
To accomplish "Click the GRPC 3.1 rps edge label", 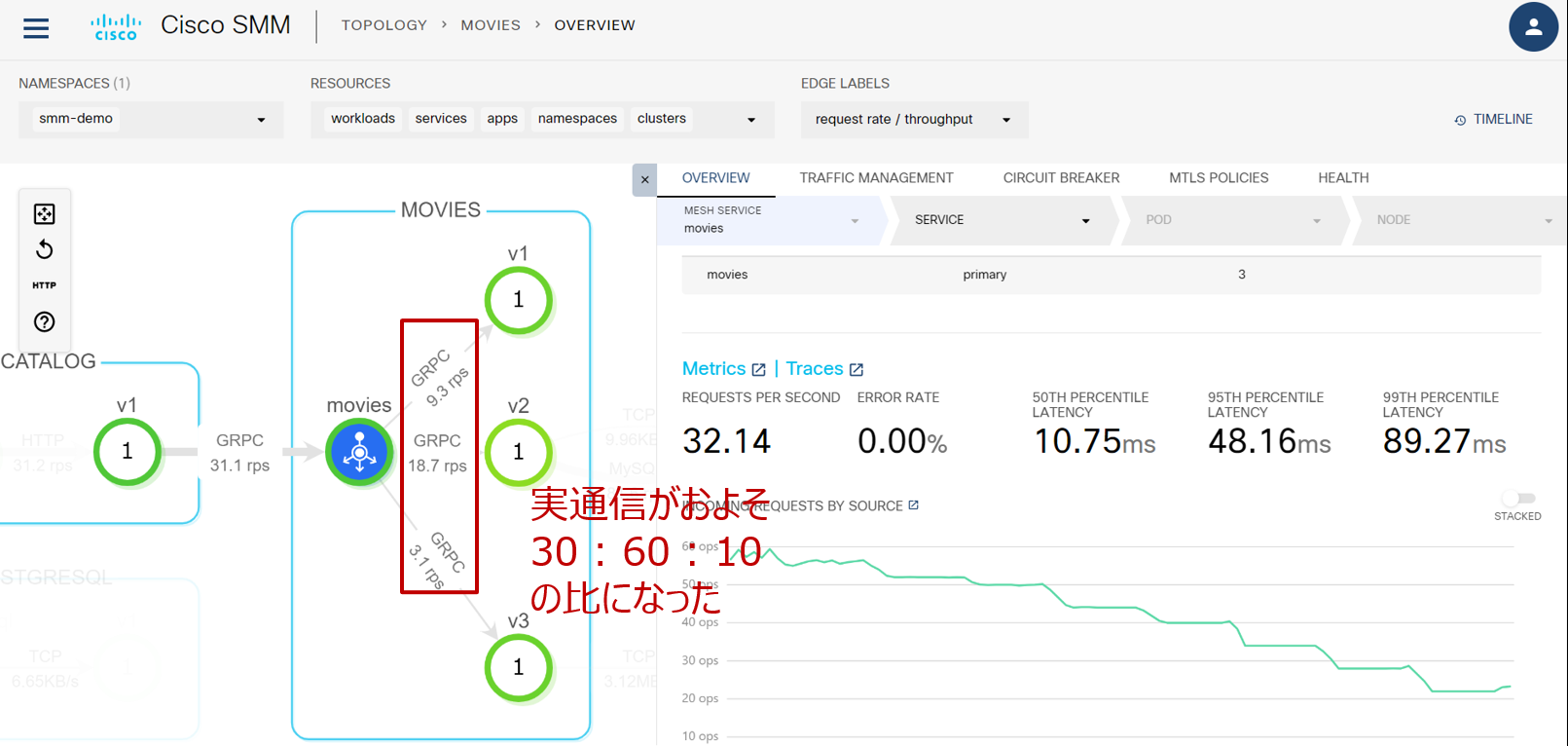I will coord(437,560).
